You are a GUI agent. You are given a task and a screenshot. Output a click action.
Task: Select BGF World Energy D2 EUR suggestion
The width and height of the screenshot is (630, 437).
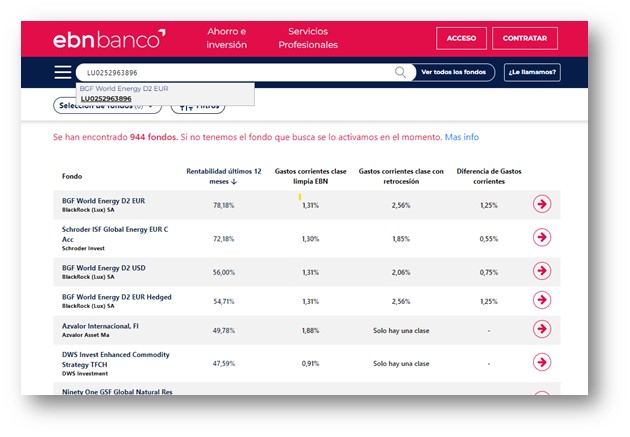124,88
